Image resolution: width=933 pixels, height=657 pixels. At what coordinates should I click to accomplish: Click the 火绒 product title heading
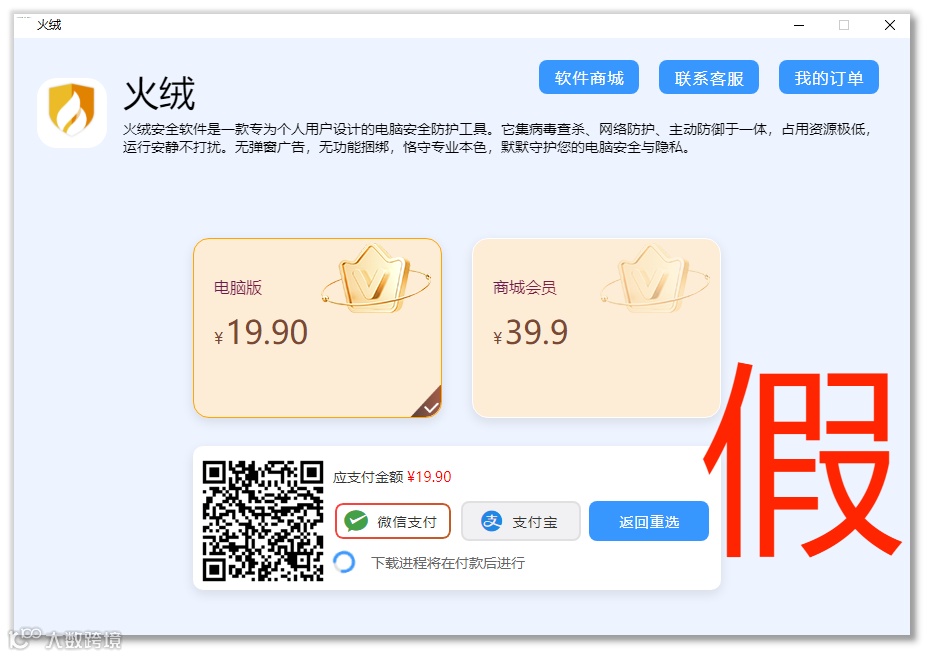[159, 93]
